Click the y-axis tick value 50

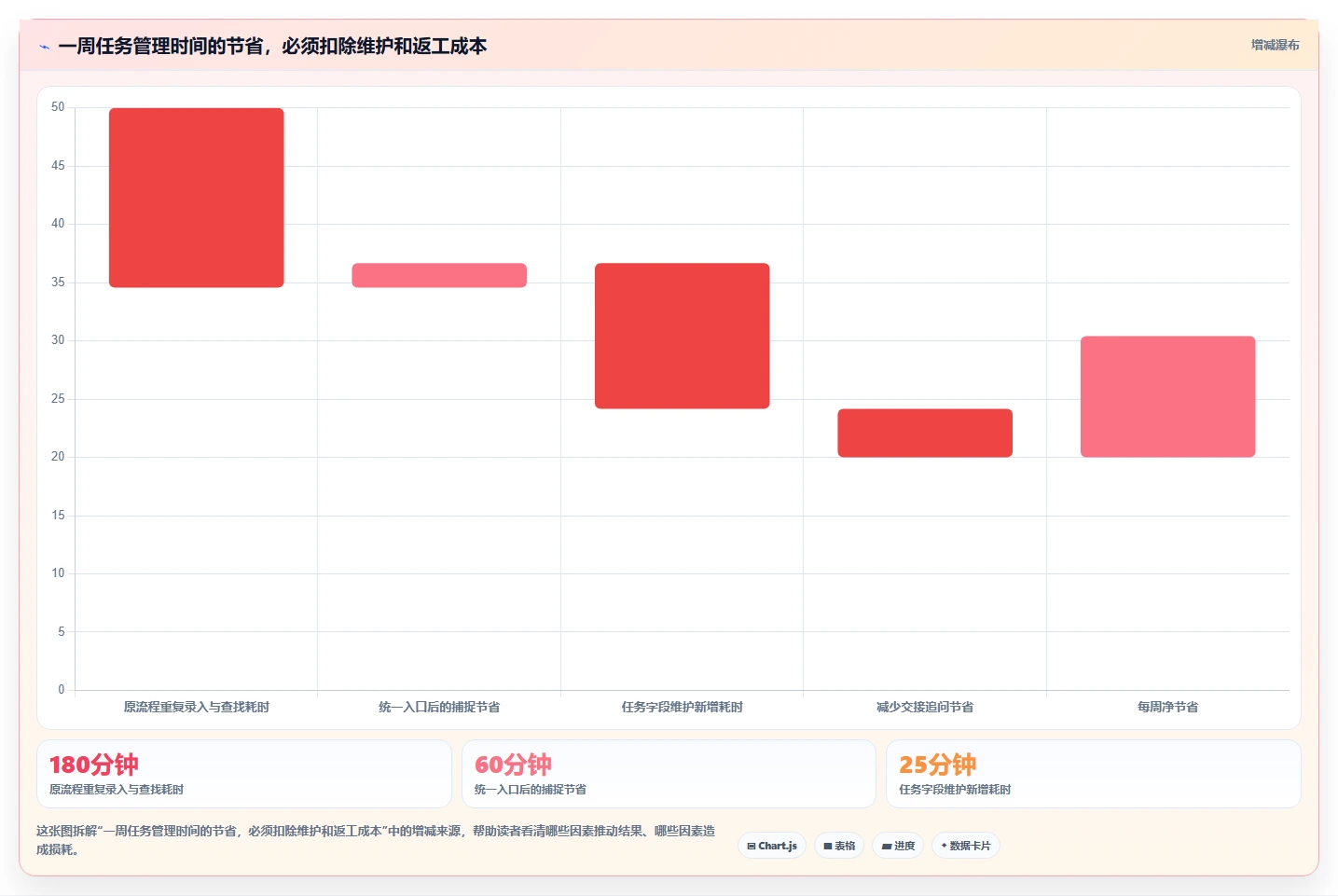tap(58, 107)
